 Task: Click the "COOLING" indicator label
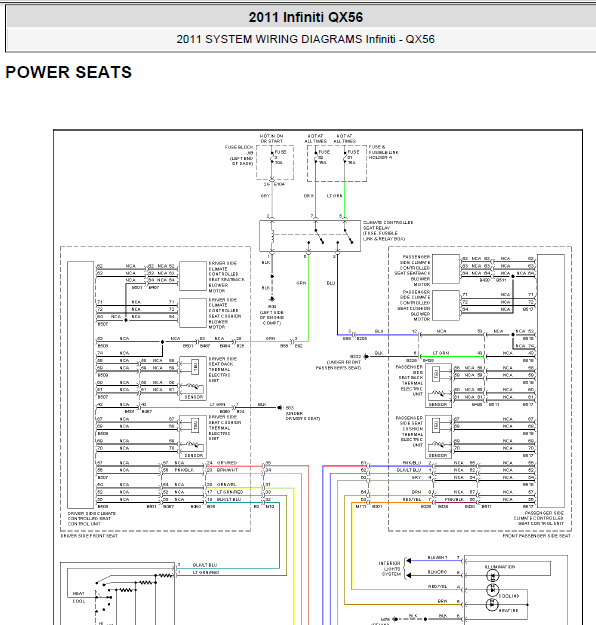(509, 596)
